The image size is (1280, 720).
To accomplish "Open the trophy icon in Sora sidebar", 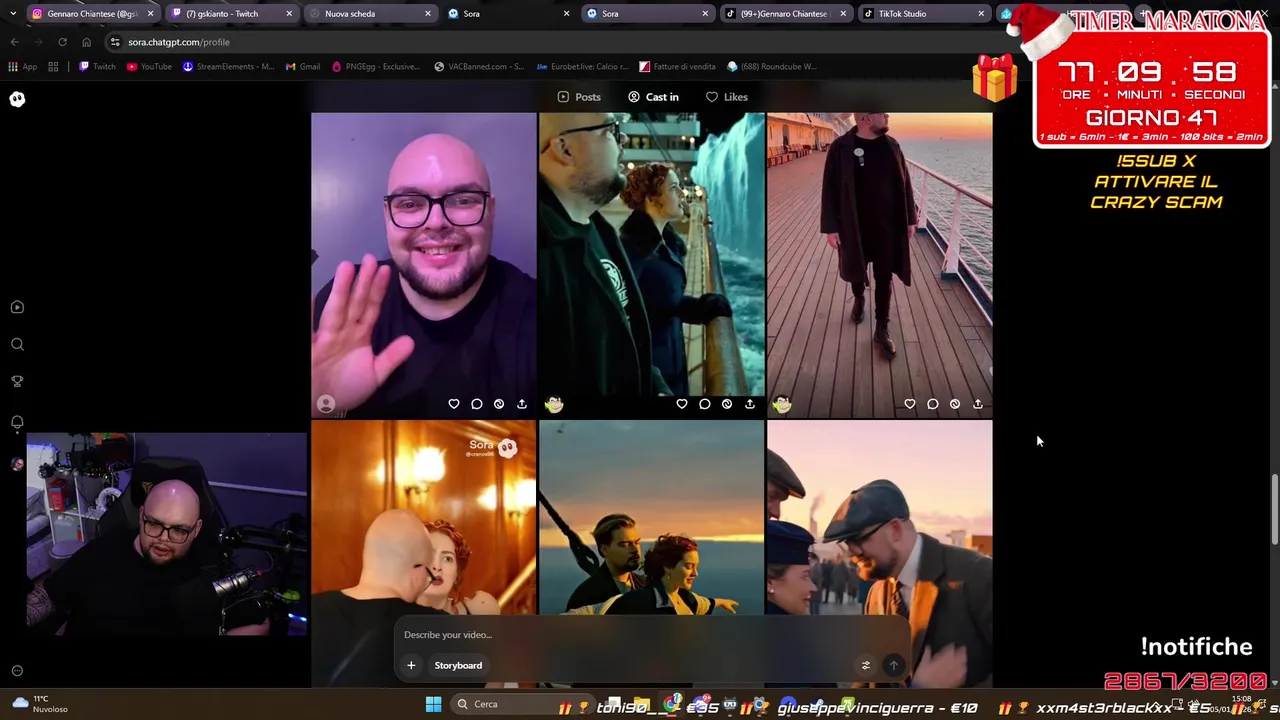I will (x=17, y=381).
